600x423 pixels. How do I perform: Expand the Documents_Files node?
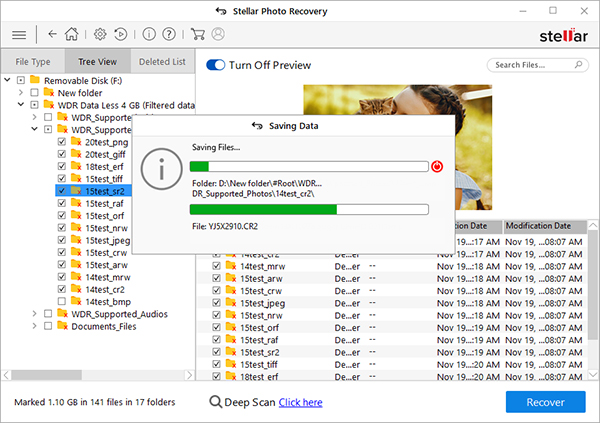(35, 326)
